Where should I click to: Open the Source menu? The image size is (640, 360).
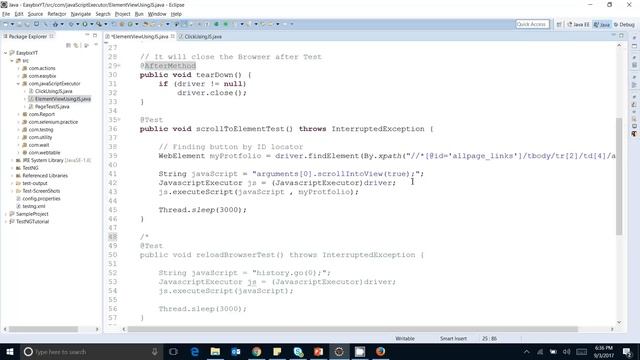tap(35, 14)
